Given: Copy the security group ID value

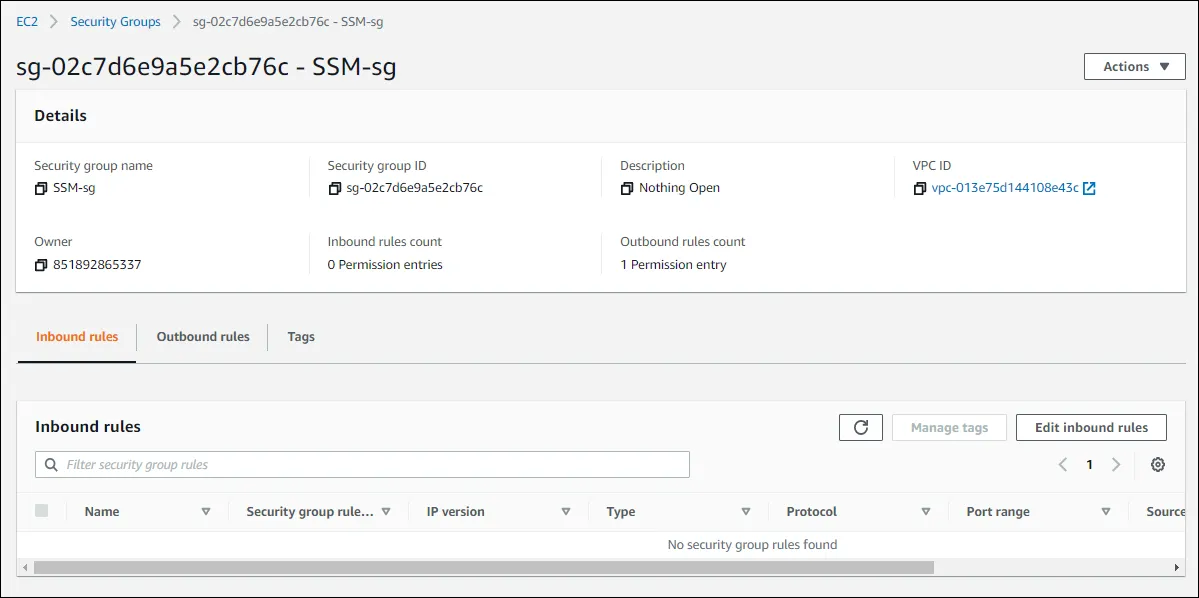Looking at the screenshot, I should click(334, 188).
